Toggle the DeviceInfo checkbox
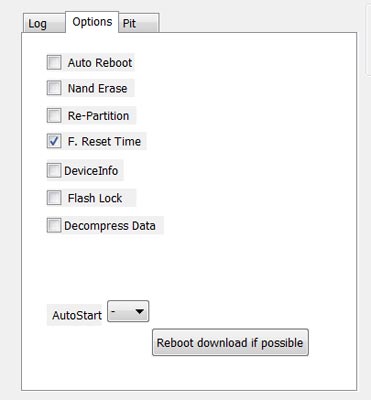This screenshot has width=371, height=400. coord(54,170)
